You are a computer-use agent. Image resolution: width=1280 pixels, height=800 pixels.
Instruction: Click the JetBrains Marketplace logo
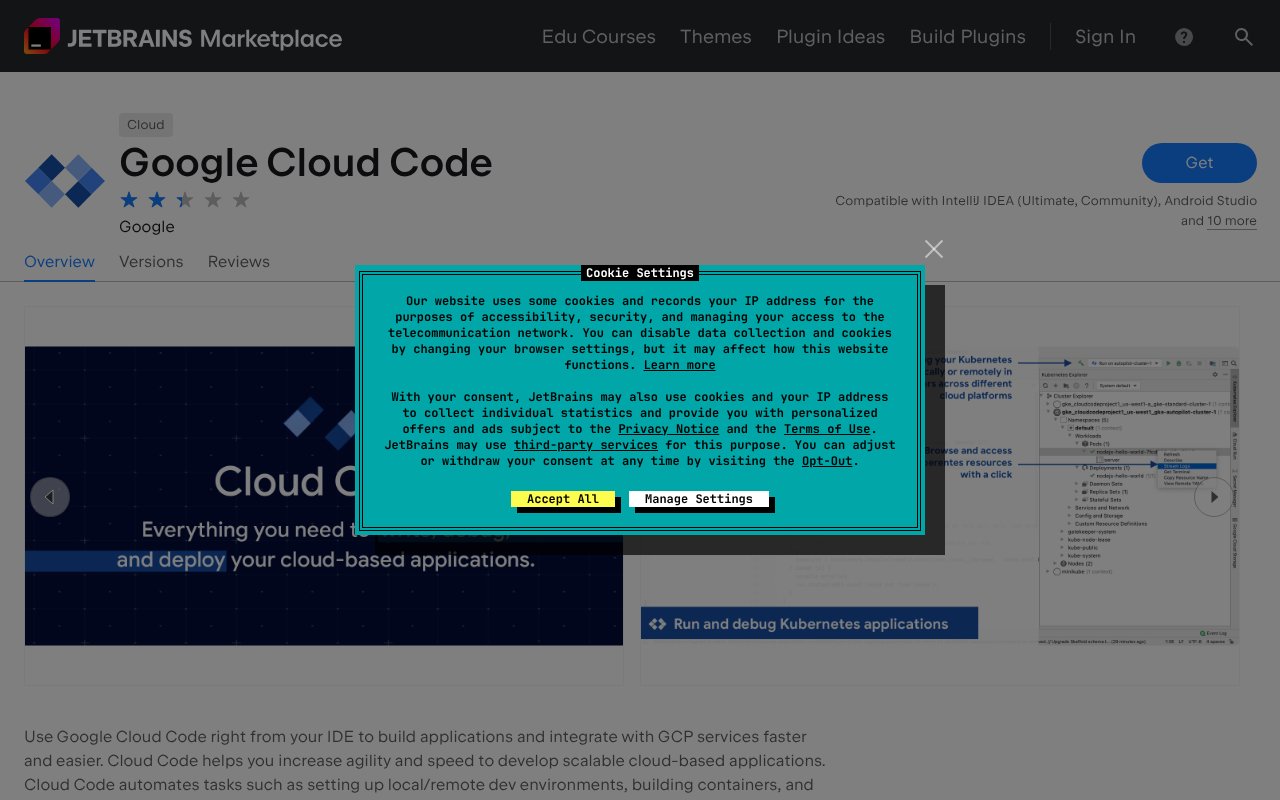coord(183,38)
